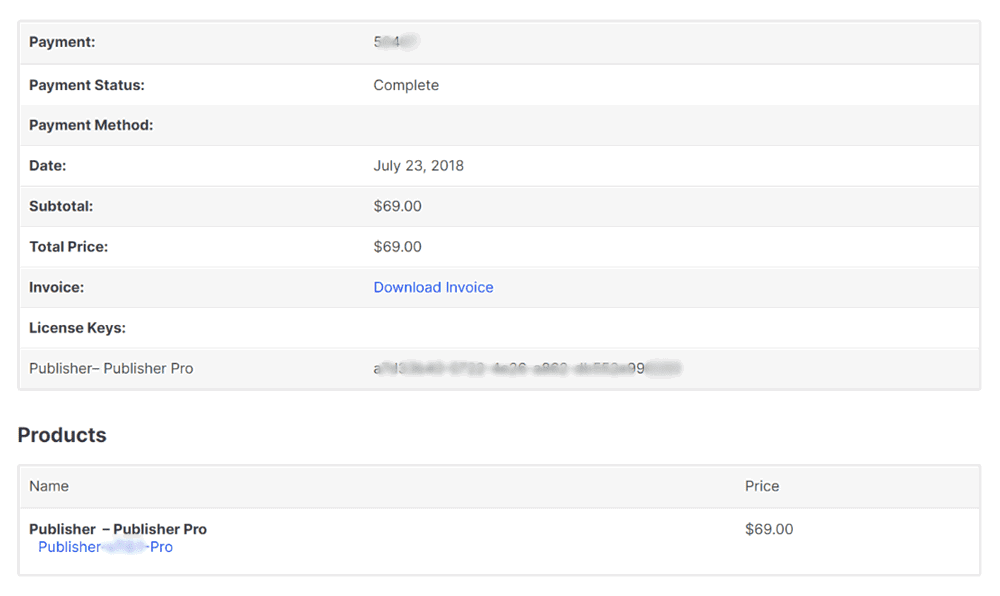
Task: Select the blurred license key string
Action: pos(526,368)
